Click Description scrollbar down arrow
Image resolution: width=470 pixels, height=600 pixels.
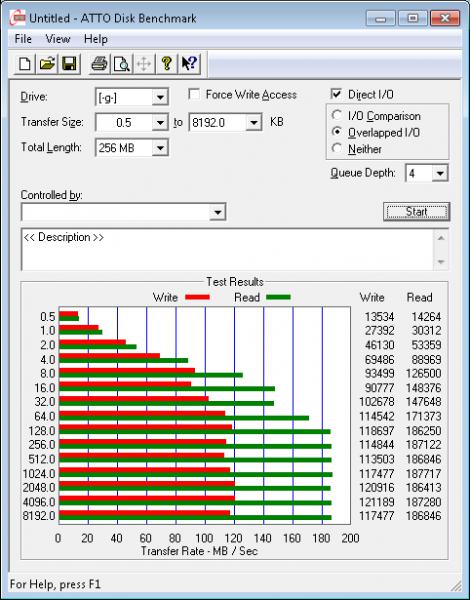click(x=441, y=262)
